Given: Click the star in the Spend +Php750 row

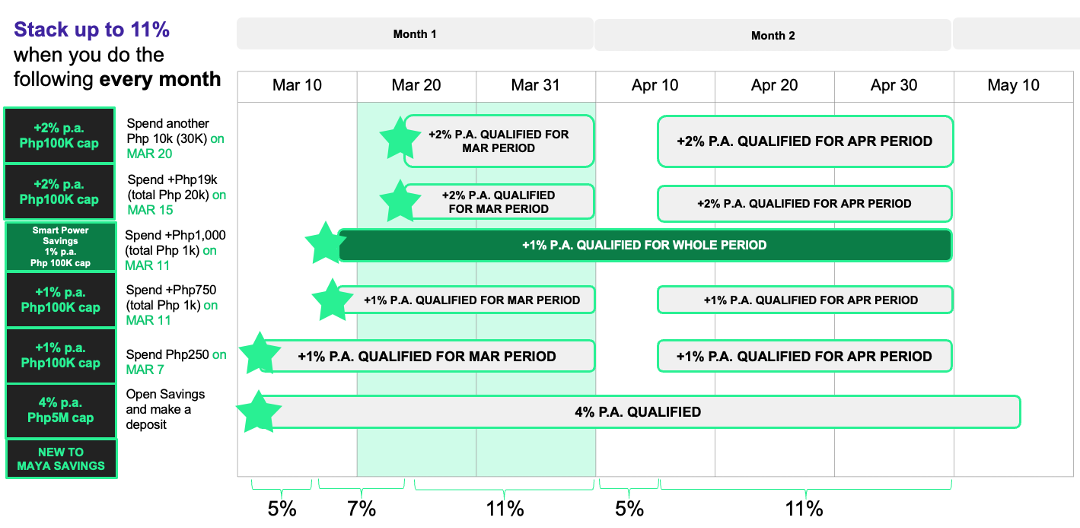Looking at the screenshot, I should (x=331, y=299).
